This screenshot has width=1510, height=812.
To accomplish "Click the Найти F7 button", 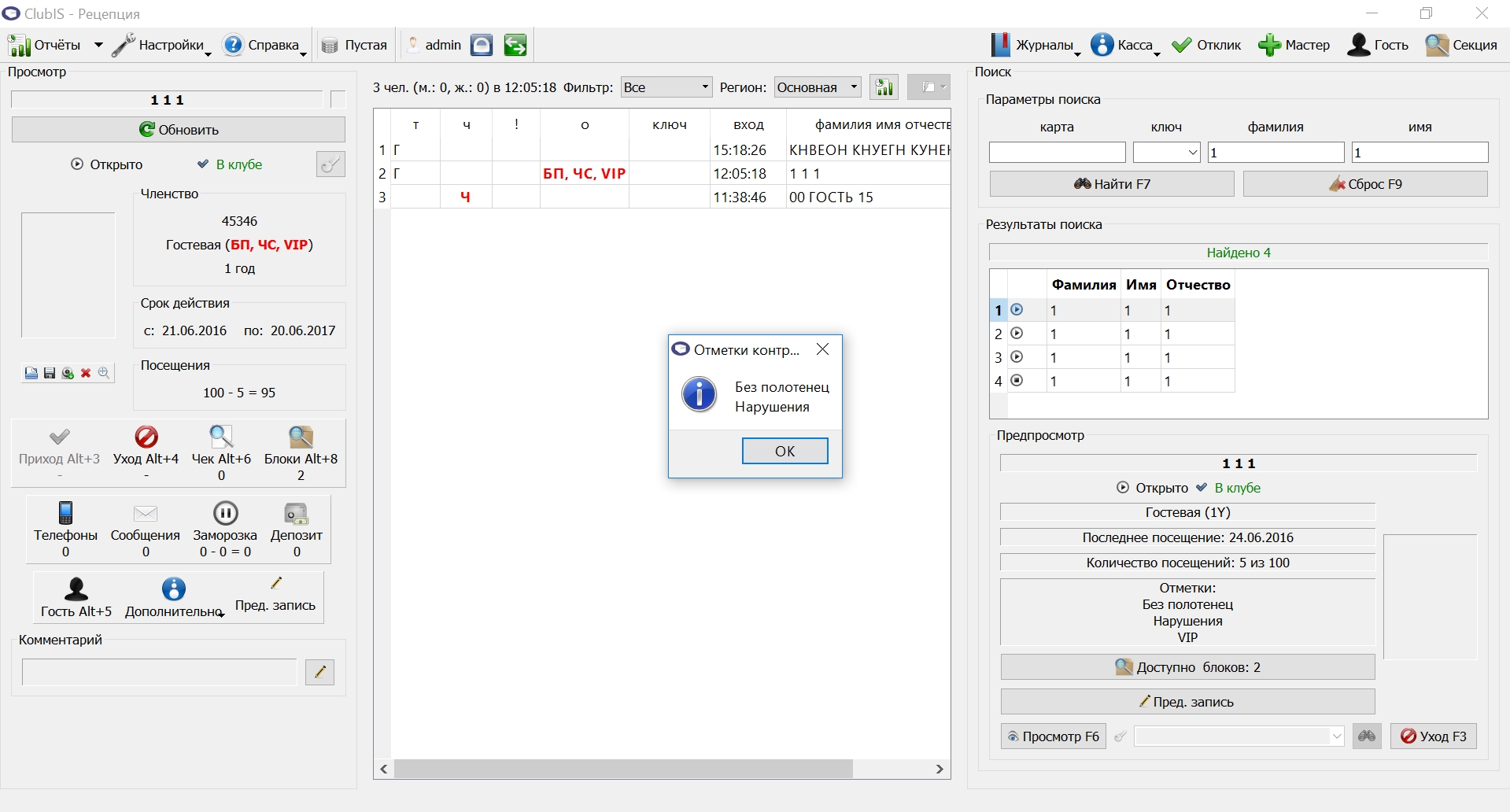I will [x=1112, y=184].
